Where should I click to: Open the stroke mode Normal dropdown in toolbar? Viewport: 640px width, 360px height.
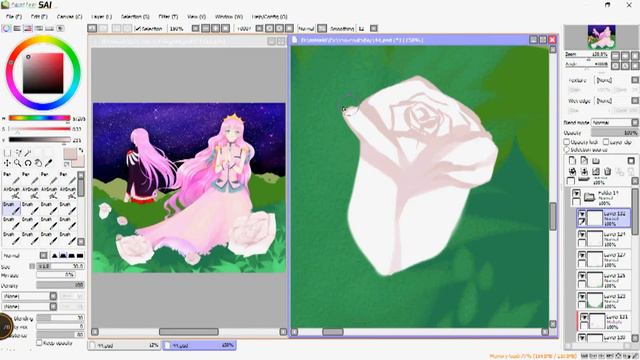click(x=322, y=29)
